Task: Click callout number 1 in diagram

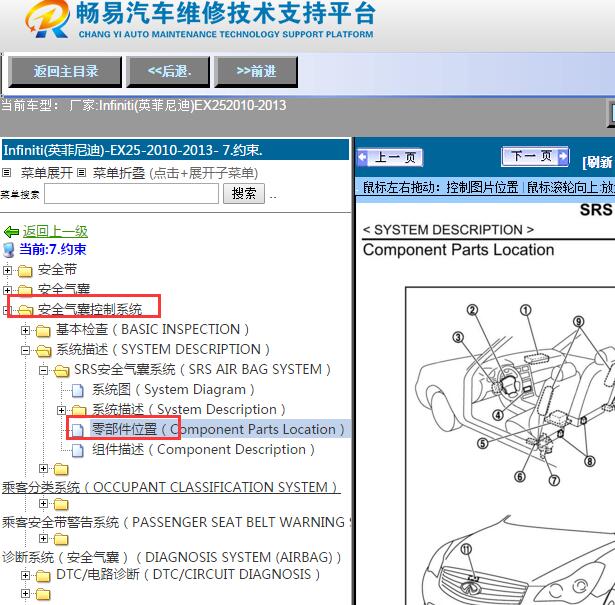Action: pyautogui.click(x=526, y=310)
